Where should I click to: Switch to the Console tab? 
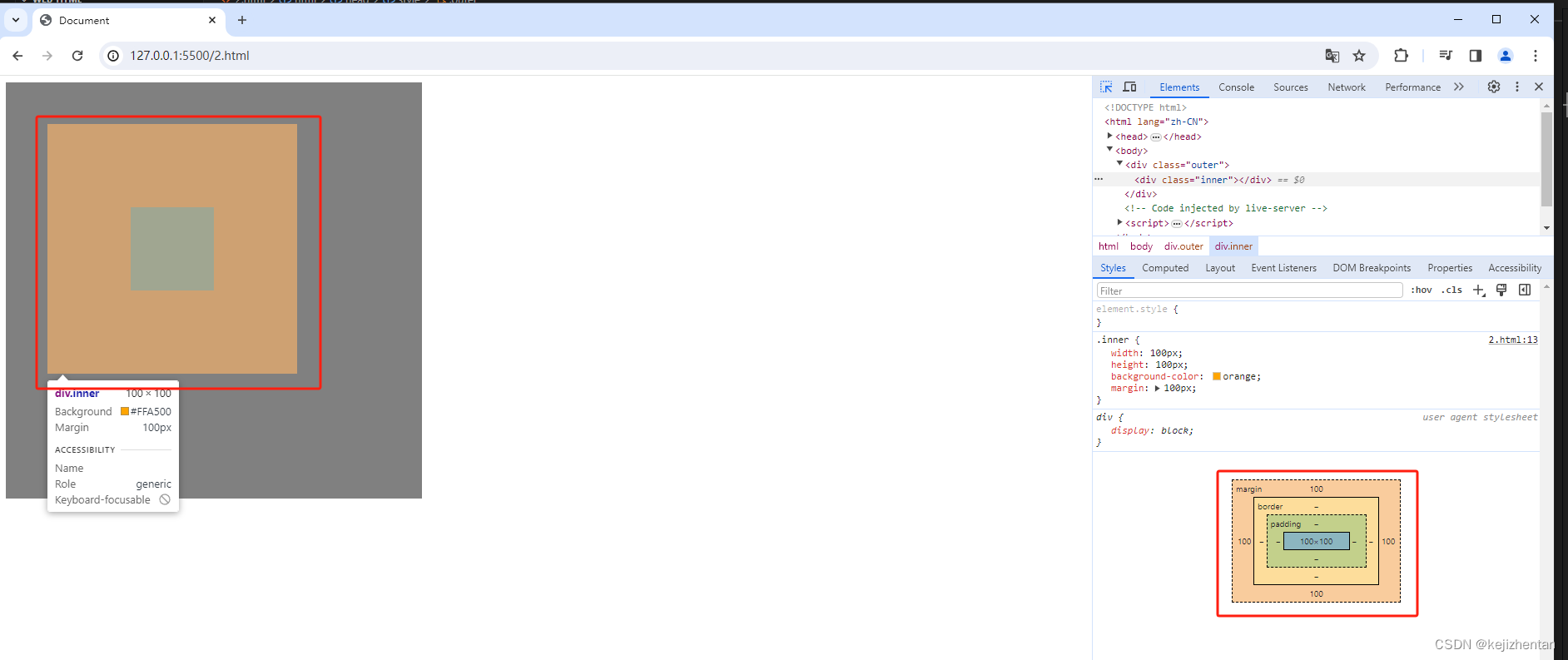(1236, 87)
